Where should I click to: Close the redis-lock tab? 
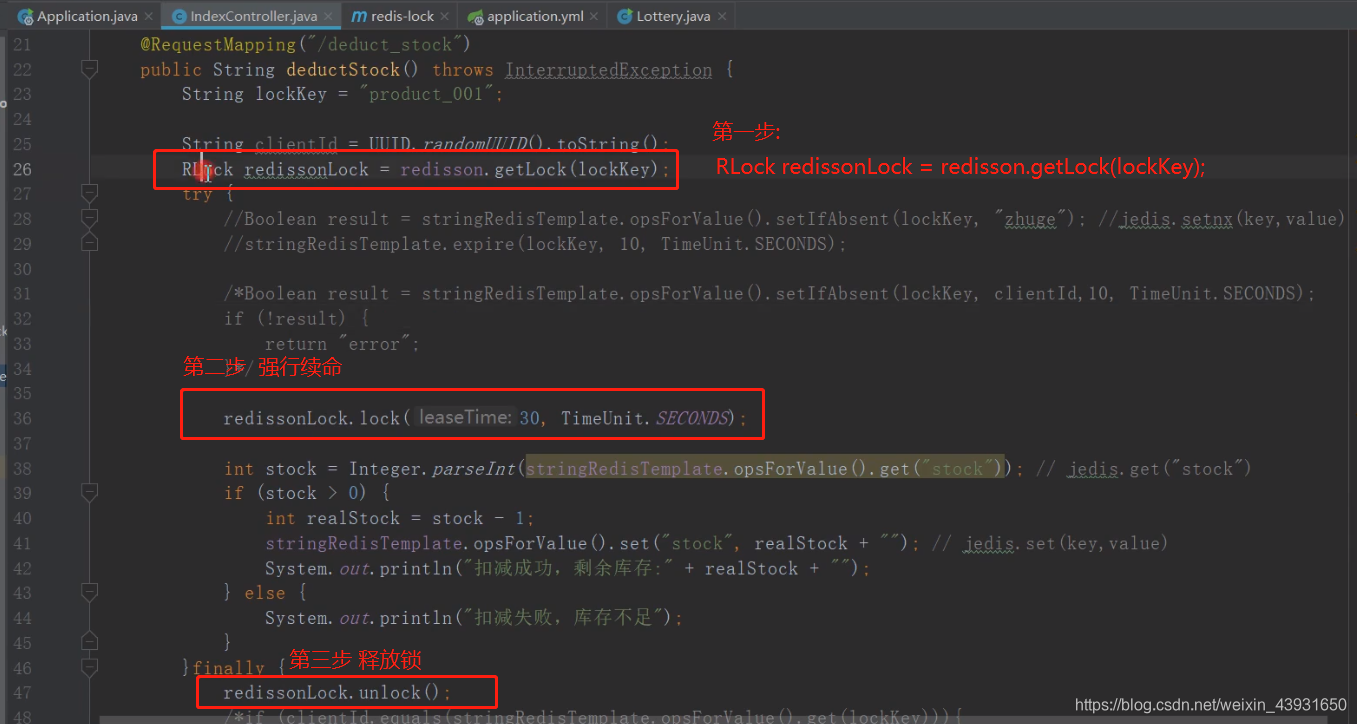click(x=444, y=16)
